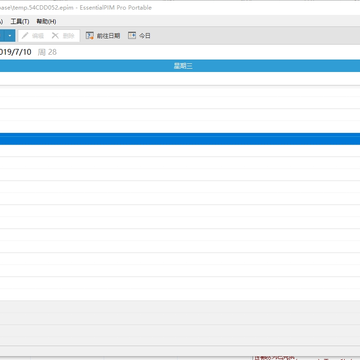Select the highlighted blue time slot row

click(x=180, y=139)
